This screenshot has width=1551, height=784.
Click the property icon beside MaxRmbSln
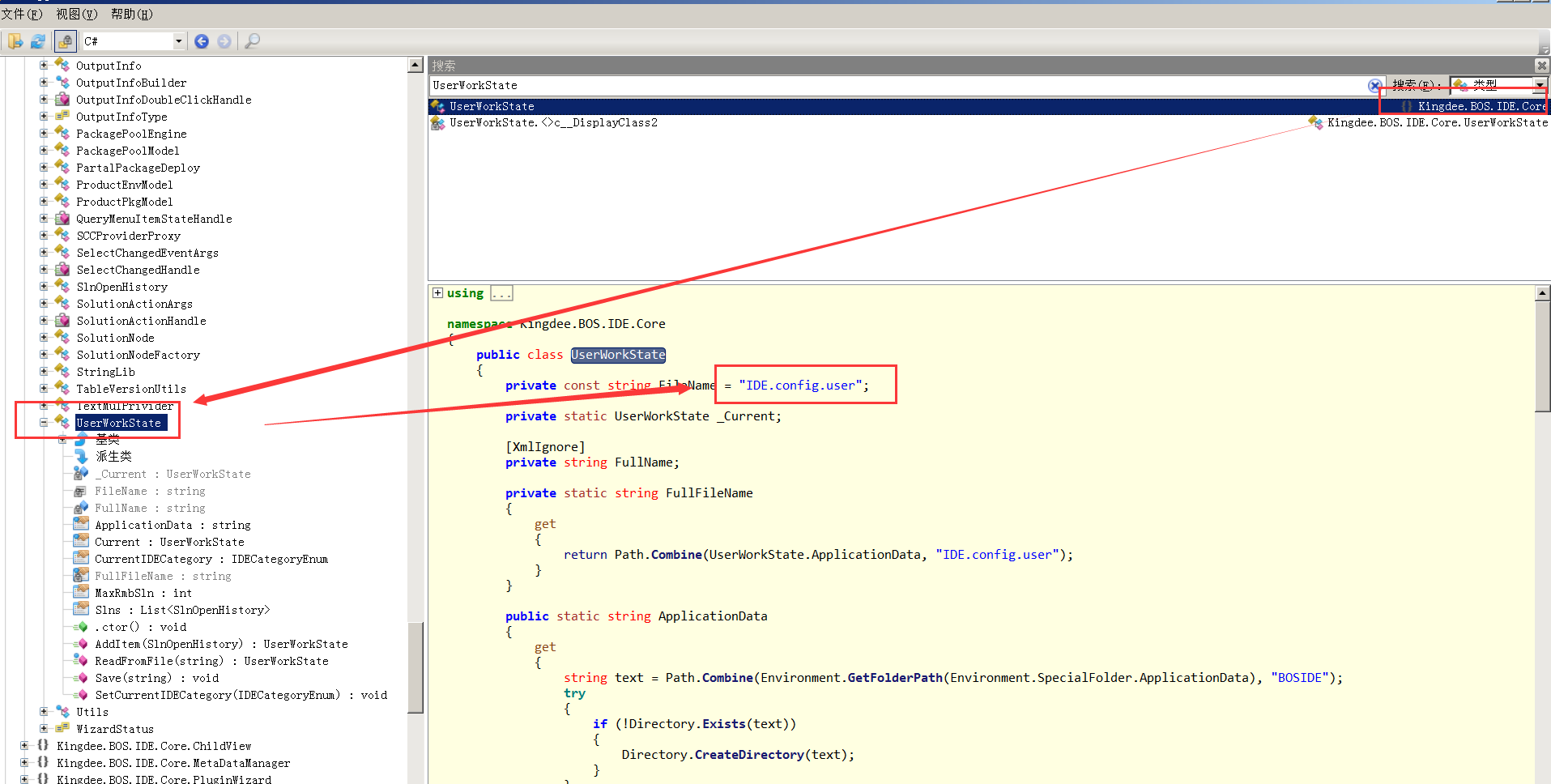[x=81, y=592]
